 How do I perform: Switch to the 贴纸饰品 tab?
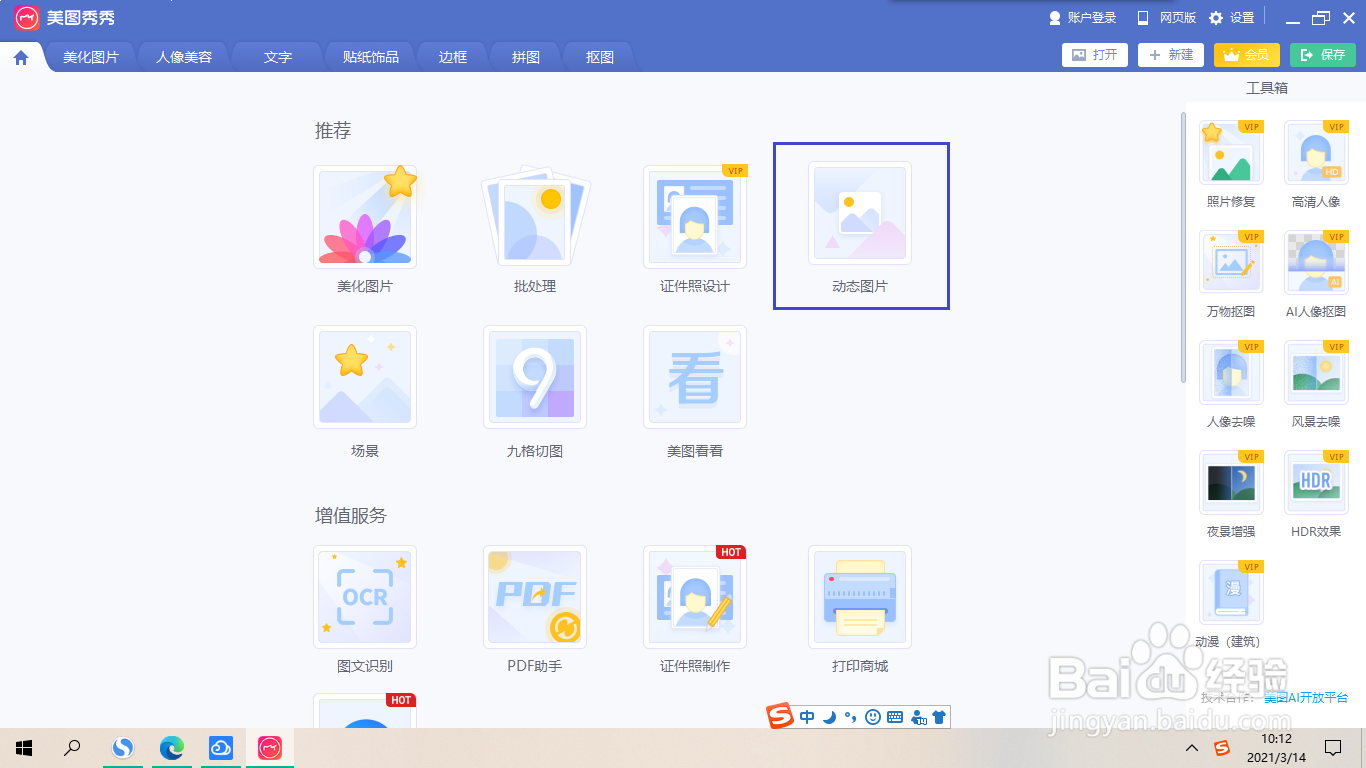[x=371, y=57]
